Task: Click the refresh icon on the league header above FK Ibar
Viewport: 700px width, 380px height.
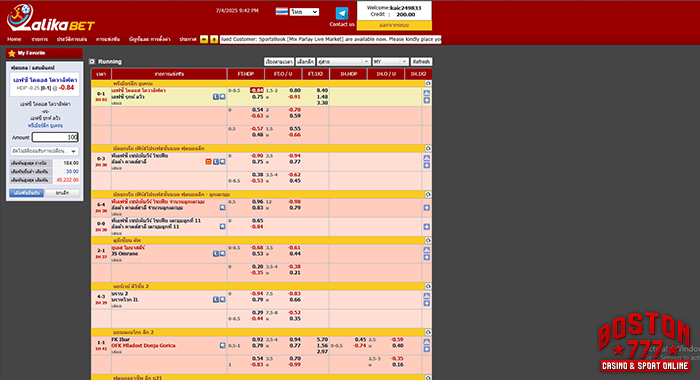Action: 428,332
